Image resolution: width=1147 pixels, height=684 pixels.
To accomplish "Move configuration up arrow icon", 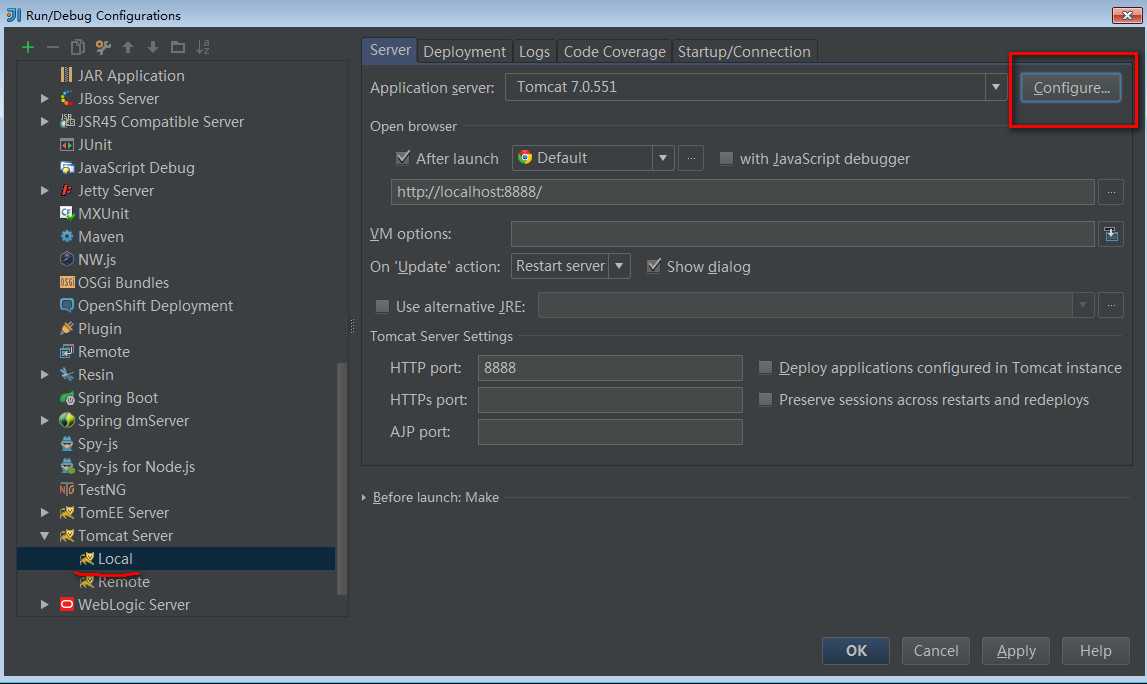I will pyautogui.click(x=128, y=48).
